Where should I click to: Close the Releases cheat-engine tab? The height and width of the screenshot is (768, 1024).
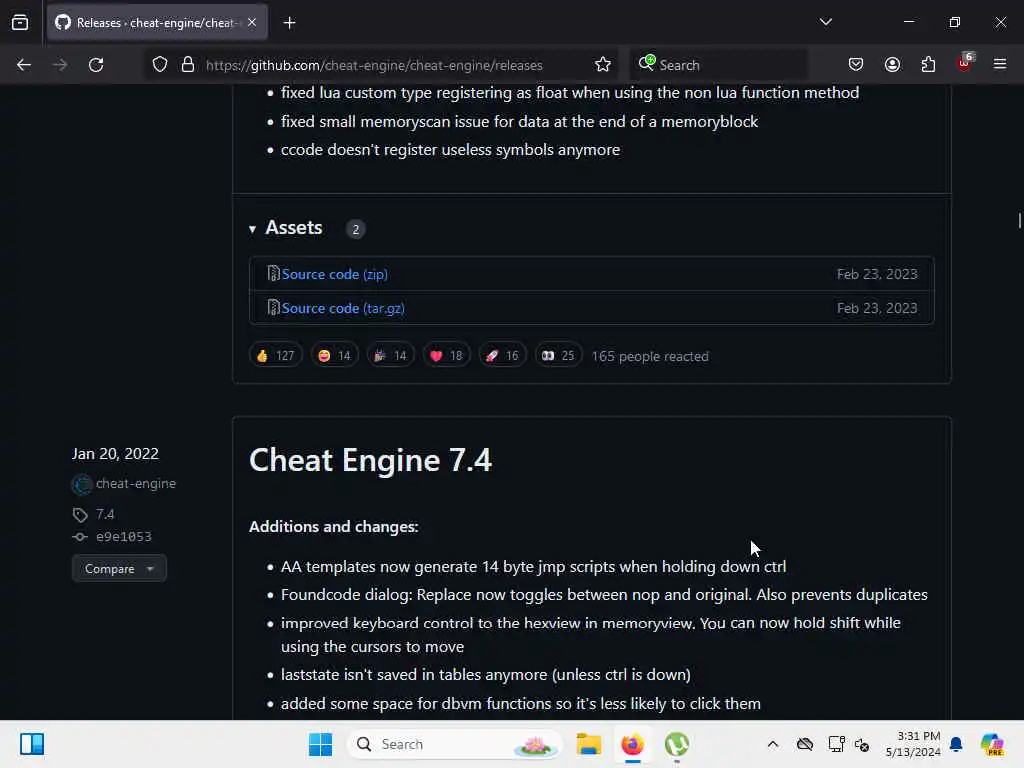click(252, 23)
